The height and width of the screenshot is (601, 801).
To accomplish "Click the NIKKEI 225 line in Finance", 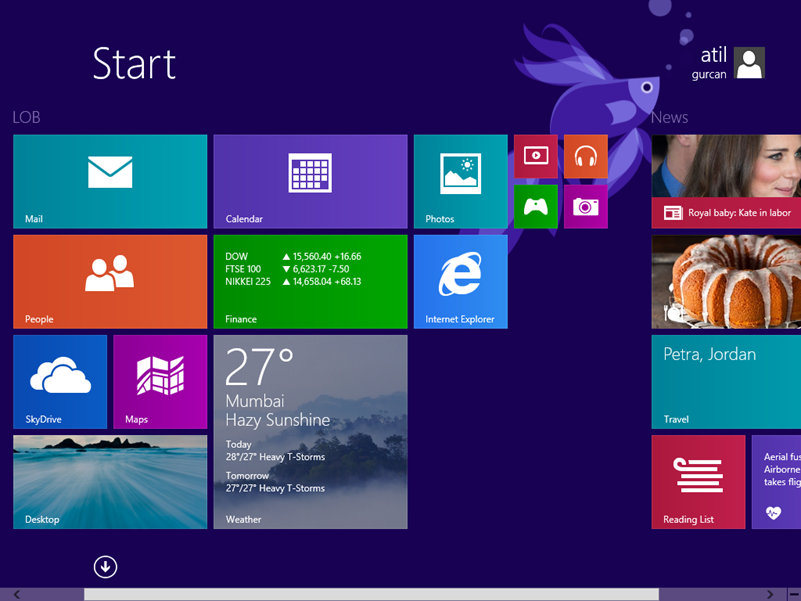I will coord(293,282).
